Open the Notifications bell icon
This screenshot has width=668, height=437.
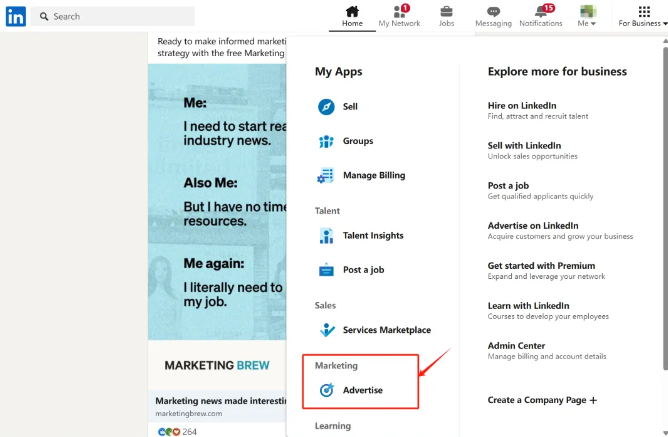pos(542,11)
